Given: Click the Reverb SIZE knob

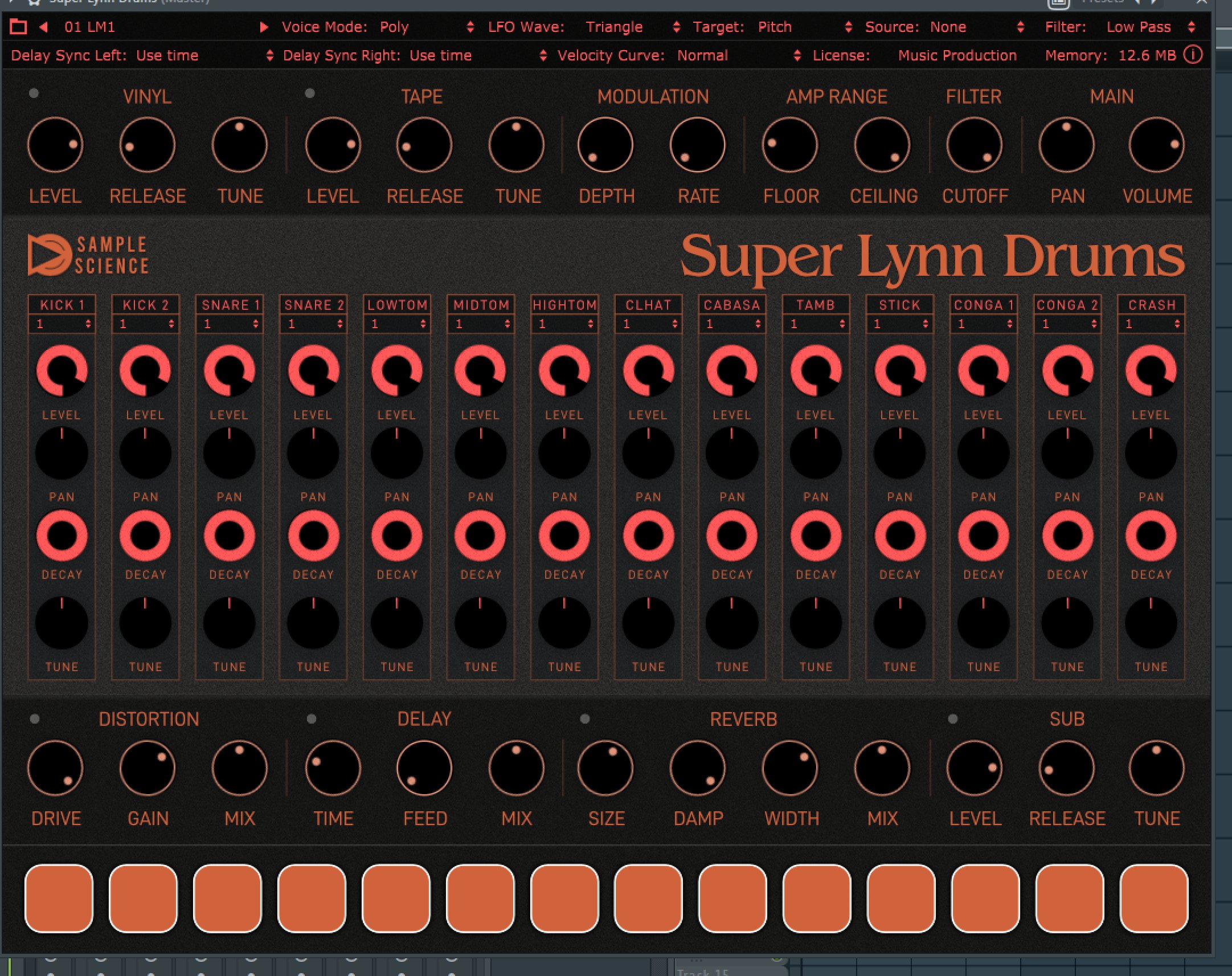Looking at the screenshot, I should [x=605, y=768].
